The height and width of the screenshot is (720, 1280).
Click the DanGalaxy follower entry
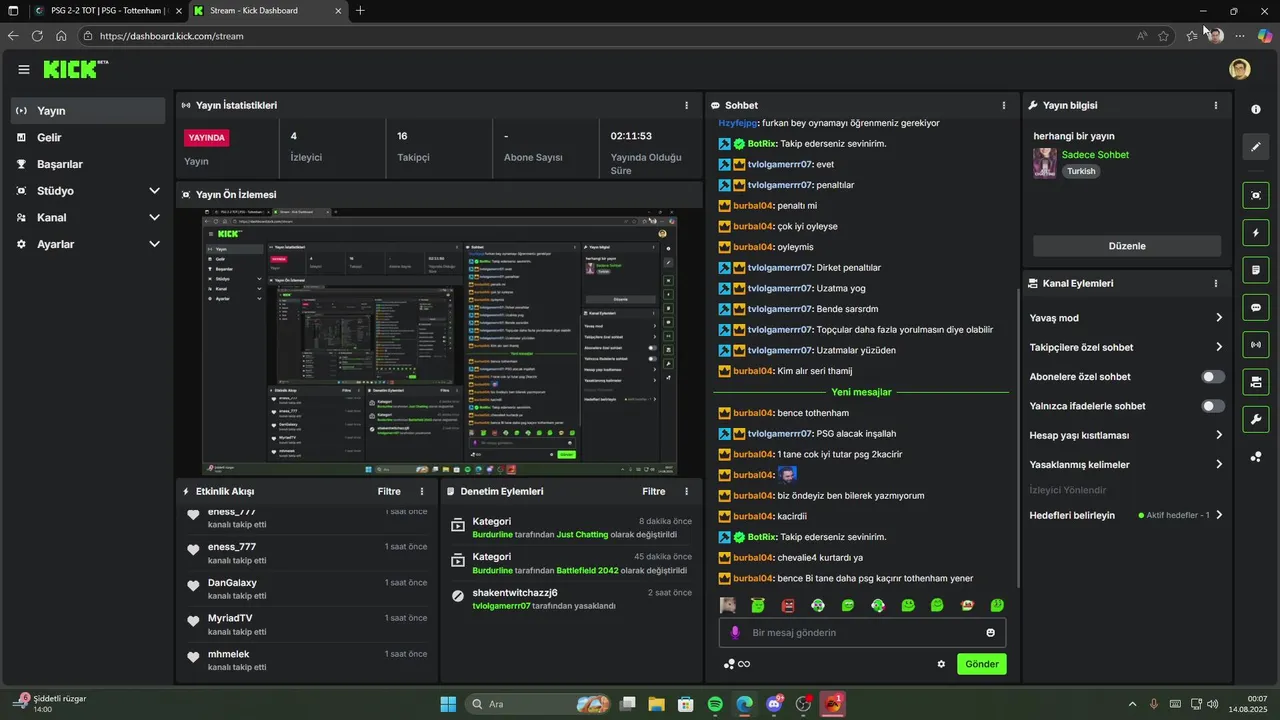[308, 589]
